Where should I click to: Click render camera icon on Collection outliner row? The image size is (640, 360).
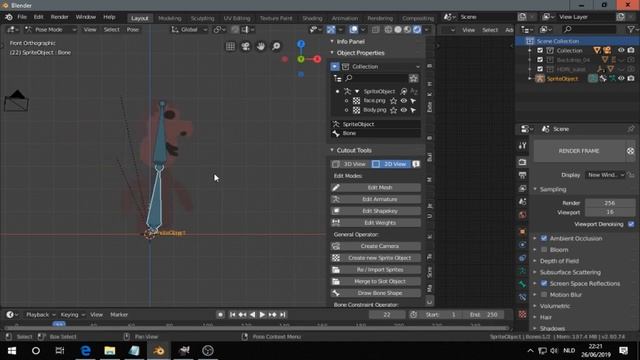[x=631, y=50]
